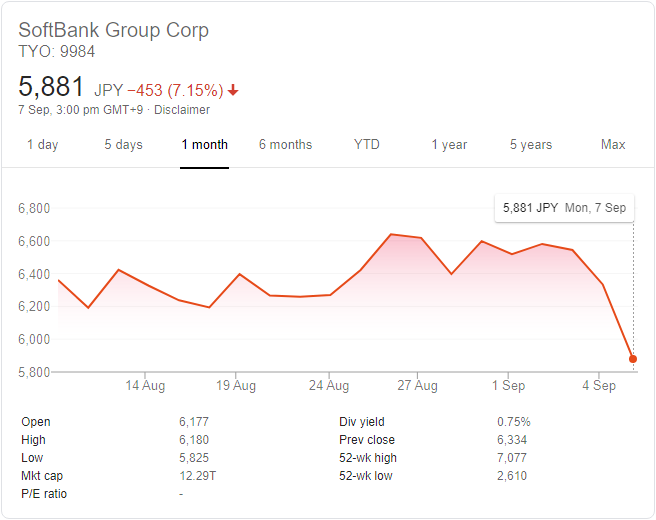View the Max range tab

pyautogui.click(x=613, y=145)
